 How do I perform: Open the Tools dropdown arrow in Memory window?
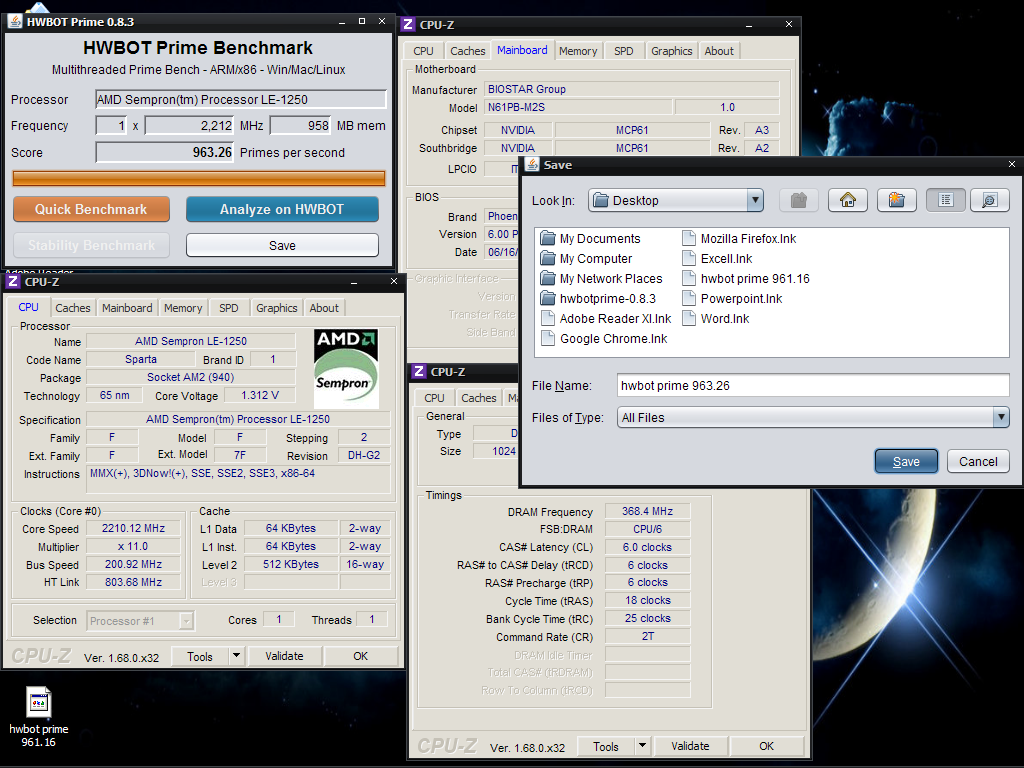click(x=643, y=746)
